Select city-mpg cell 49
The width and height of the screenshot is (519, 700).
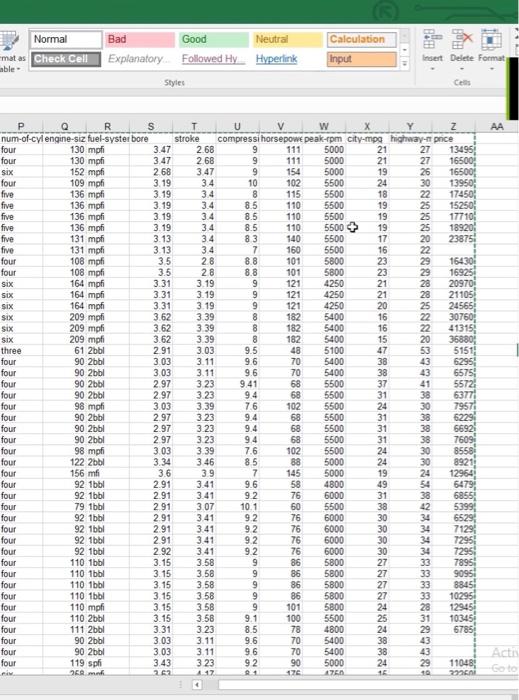coord(367,485)
